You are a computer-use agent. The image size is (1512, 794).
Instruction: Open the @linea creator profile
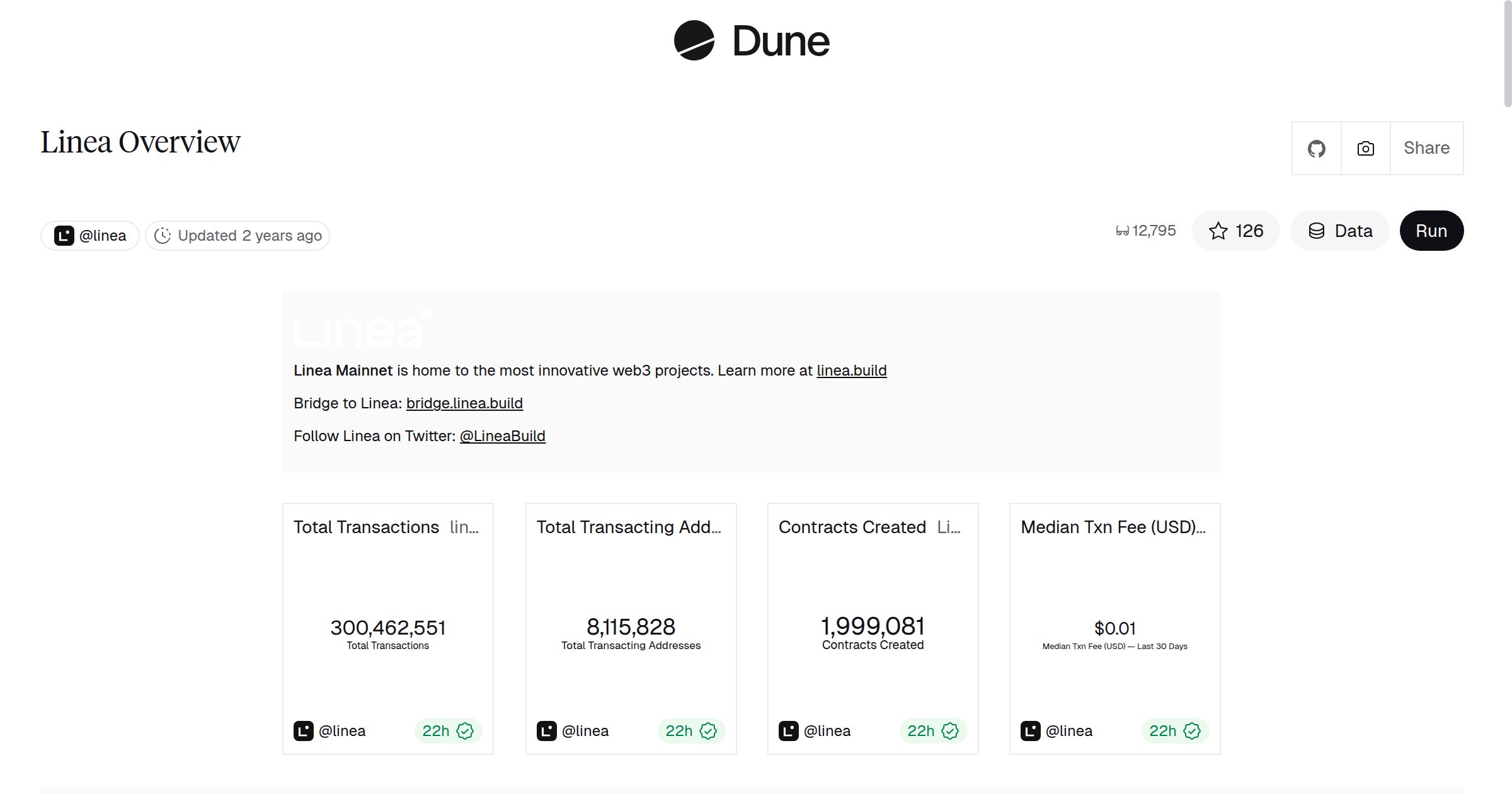pos(89,234)
